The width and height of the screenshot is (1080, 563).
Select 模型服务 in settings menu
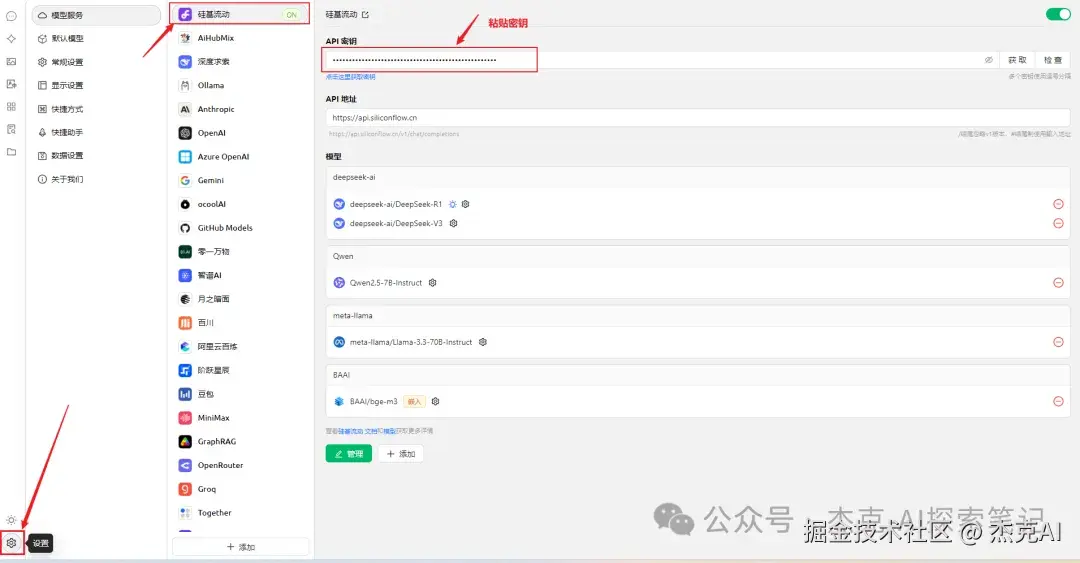tap(96, 15)
